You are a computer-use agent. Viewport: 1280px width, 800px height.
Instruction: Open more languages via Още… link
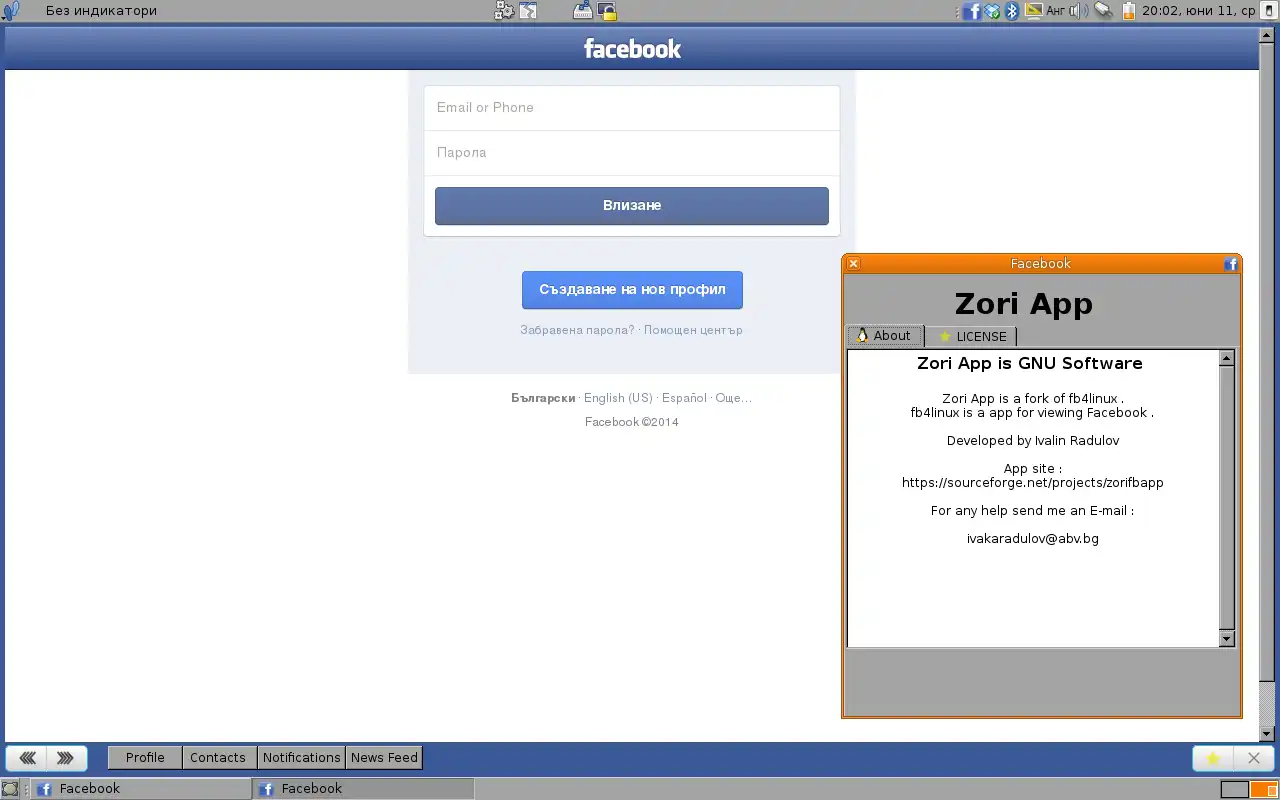[x=733, y=398]
